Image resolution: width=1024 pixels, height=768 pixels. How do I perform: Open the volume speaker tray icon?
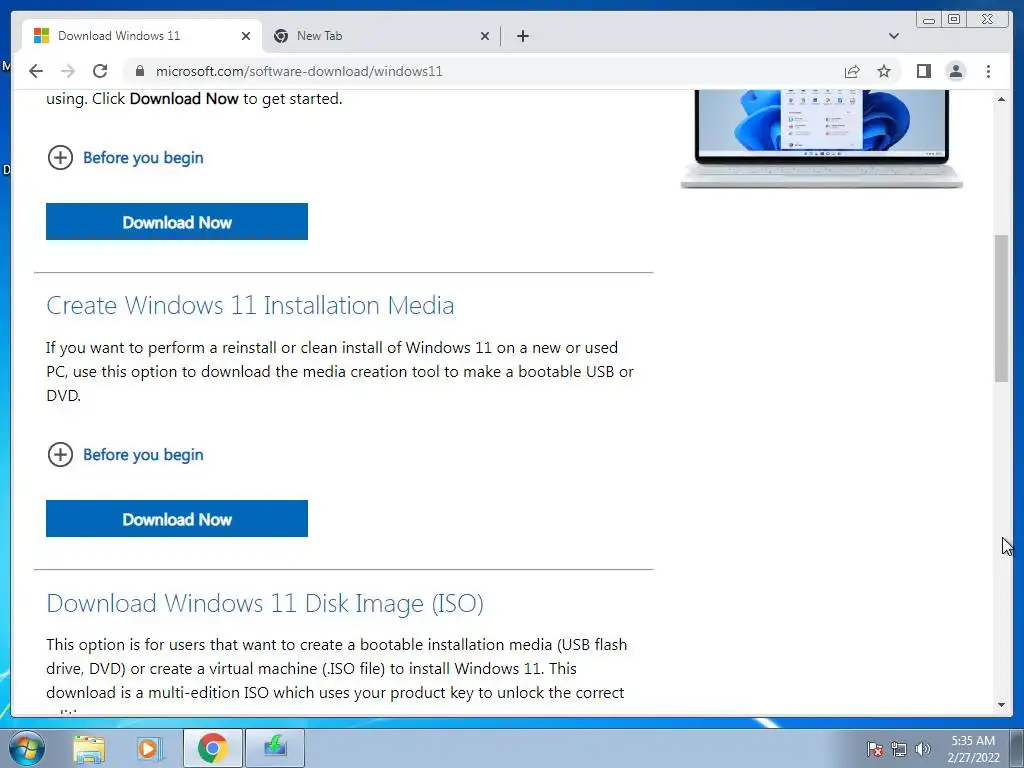tap(923, 748)
